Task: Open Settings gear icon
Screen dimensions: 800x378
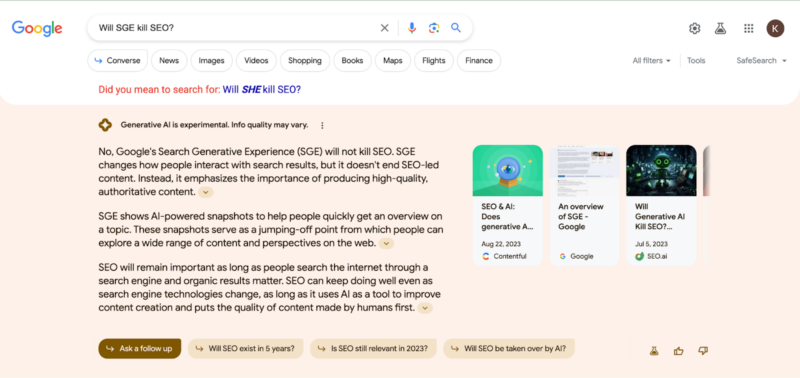Action: (694, 29)
